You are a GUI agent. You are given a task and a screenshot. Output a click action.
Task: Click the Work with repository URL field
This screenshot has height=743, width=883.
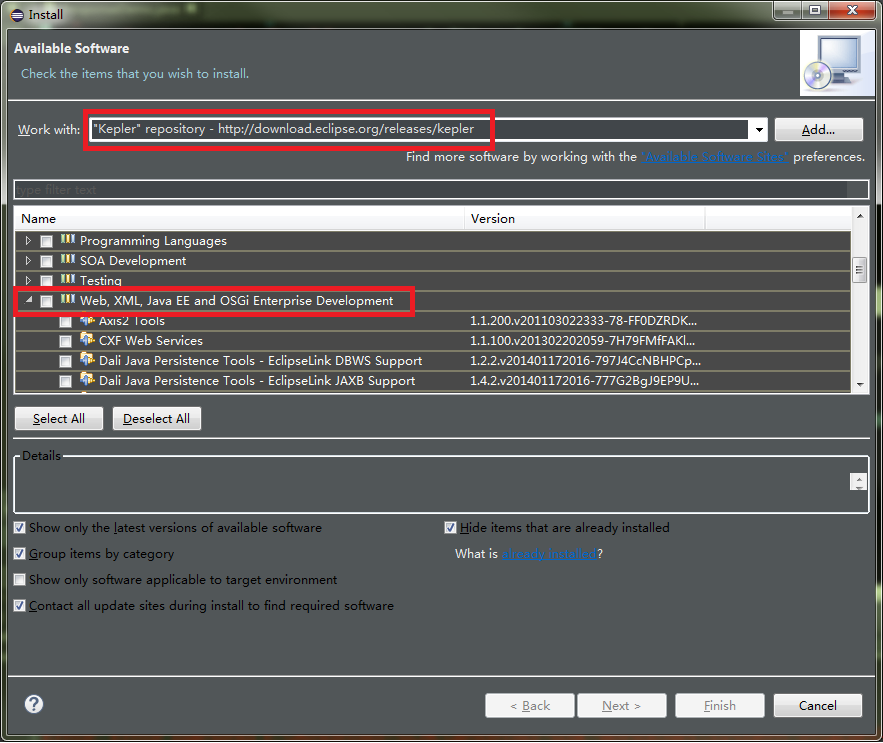tap(420, 130)
